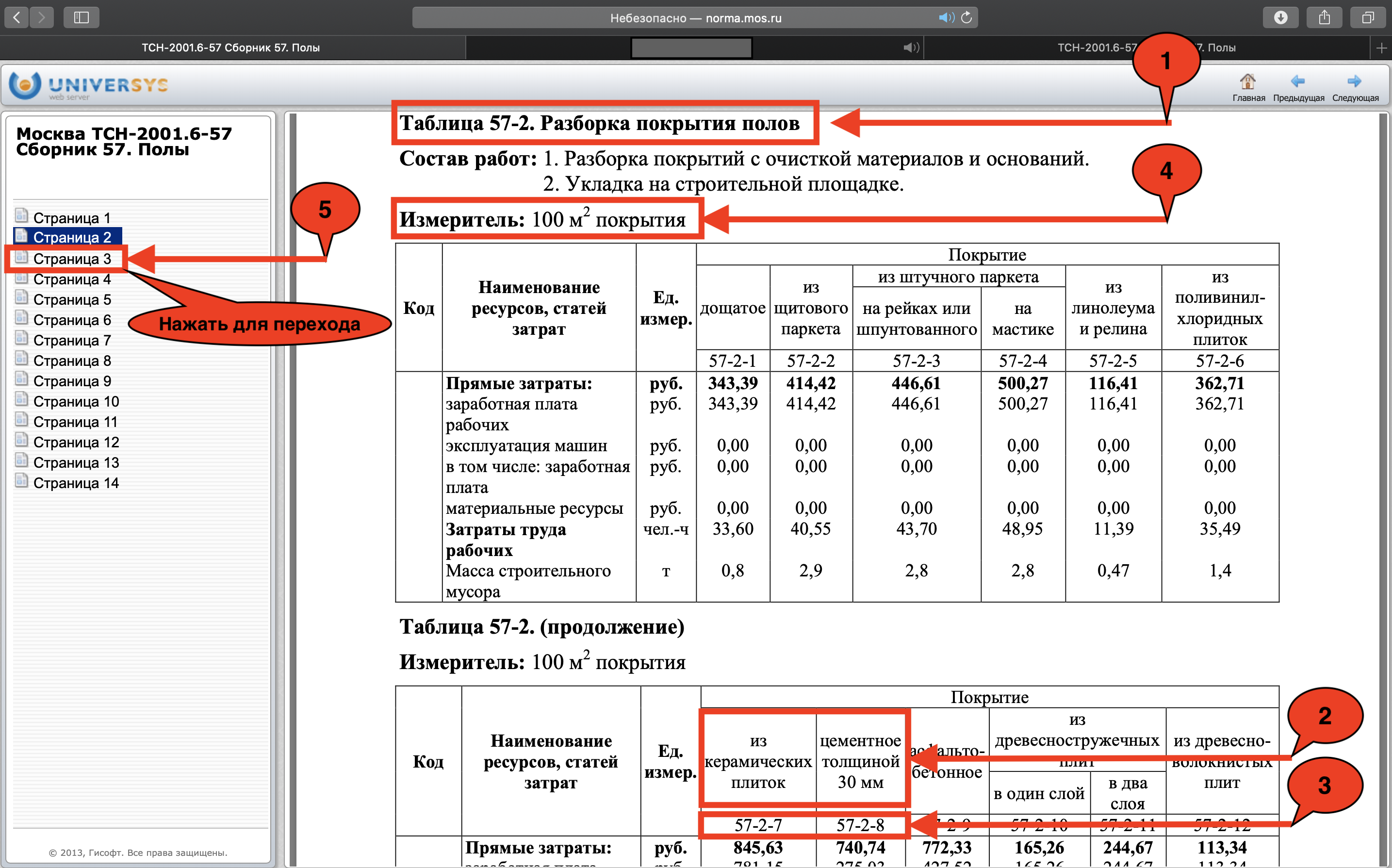
Task: Click value 33,60 in Затраты труда row
Action: point(733,528)
